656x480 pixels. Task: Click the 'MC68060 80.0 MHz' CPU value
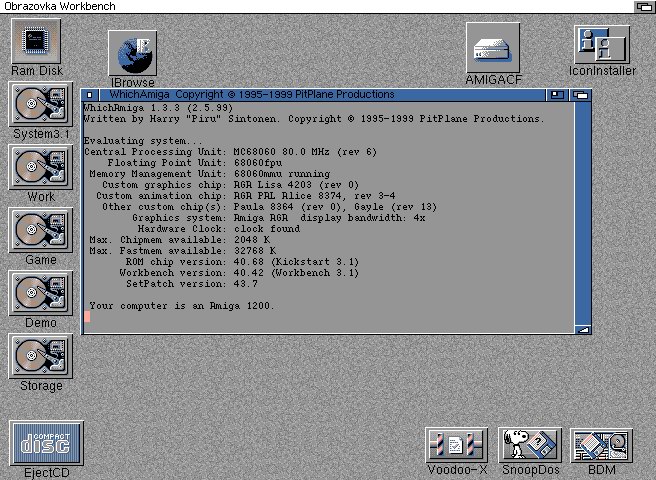click(282, 152)
